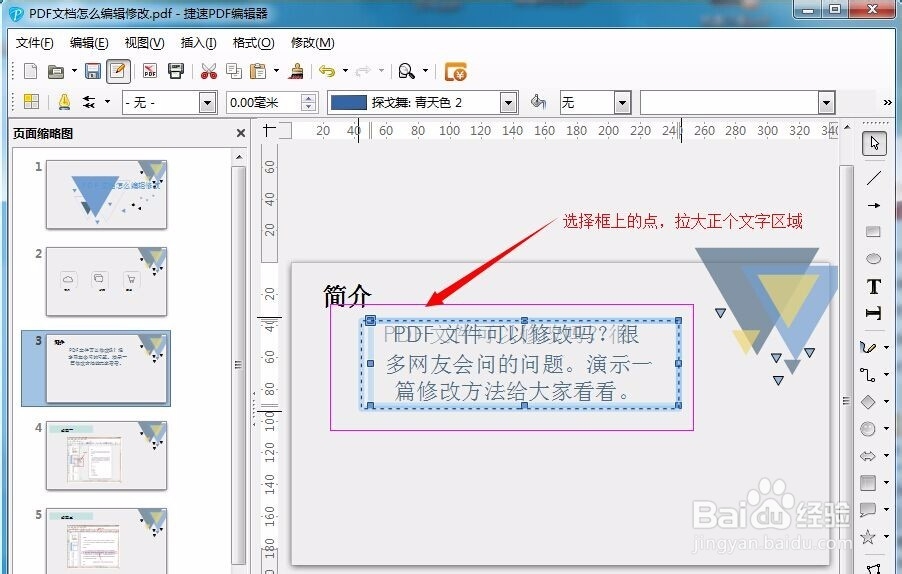
Task: Select the Line drawing tool
Action: point(873,178)
